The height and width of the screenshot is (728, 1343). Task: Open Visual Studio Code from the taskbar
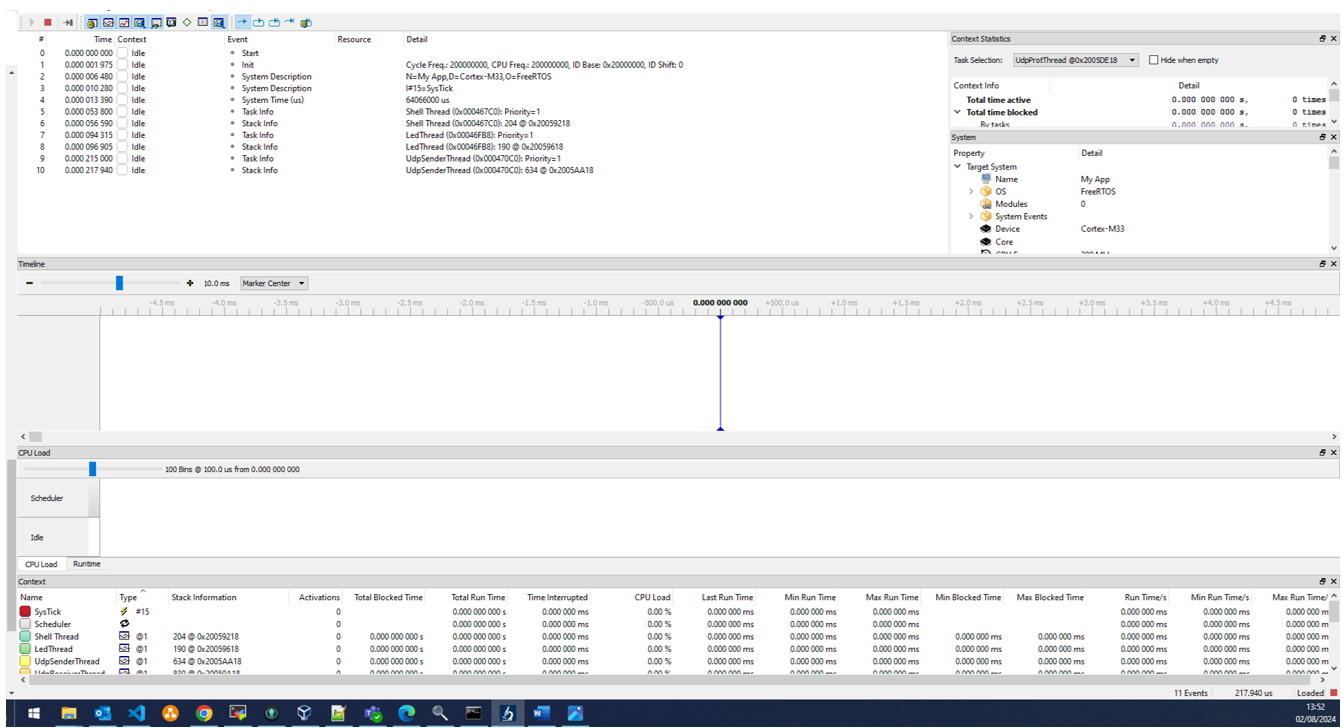[x=137, y=713]
